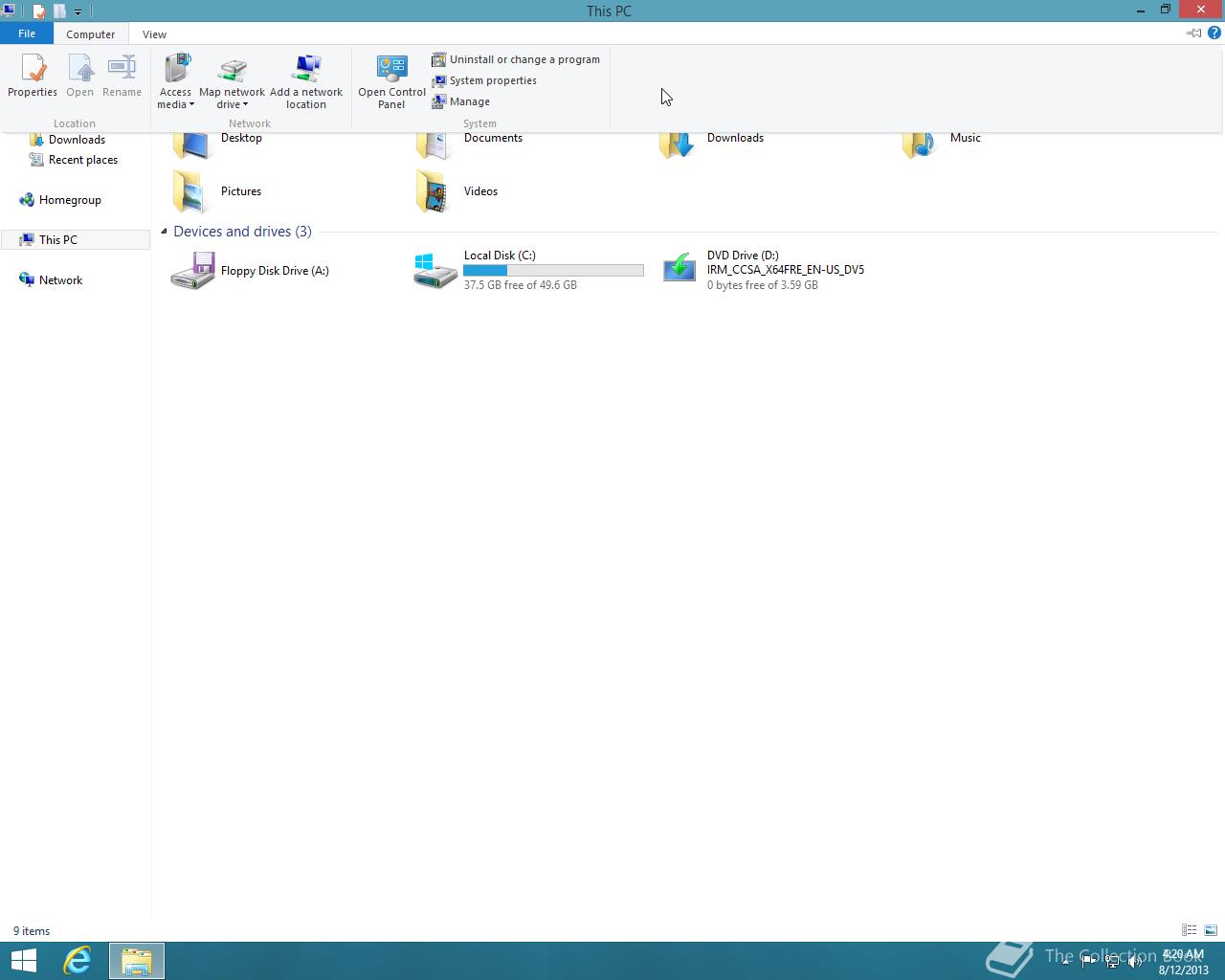Launch Internet Explorer from taskbar
The image size is (1225, 980).
click(77, 961)
